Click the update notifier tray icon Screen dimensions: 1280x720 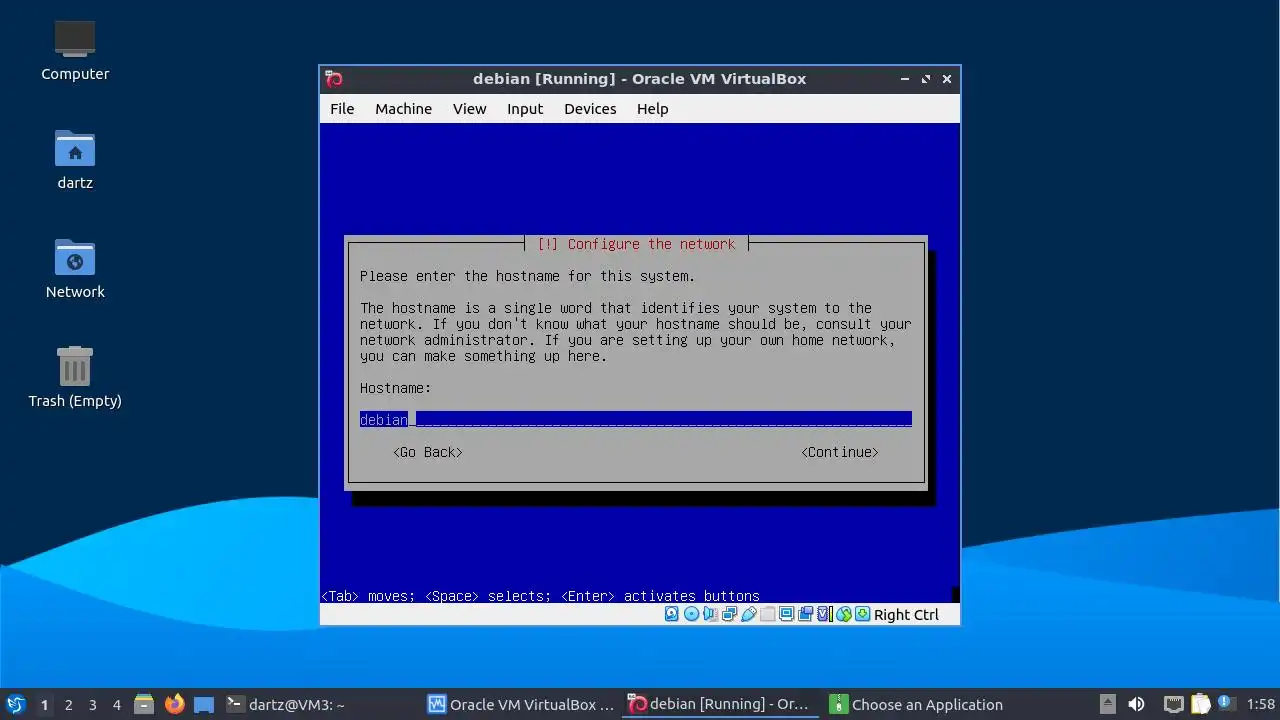1225,704
